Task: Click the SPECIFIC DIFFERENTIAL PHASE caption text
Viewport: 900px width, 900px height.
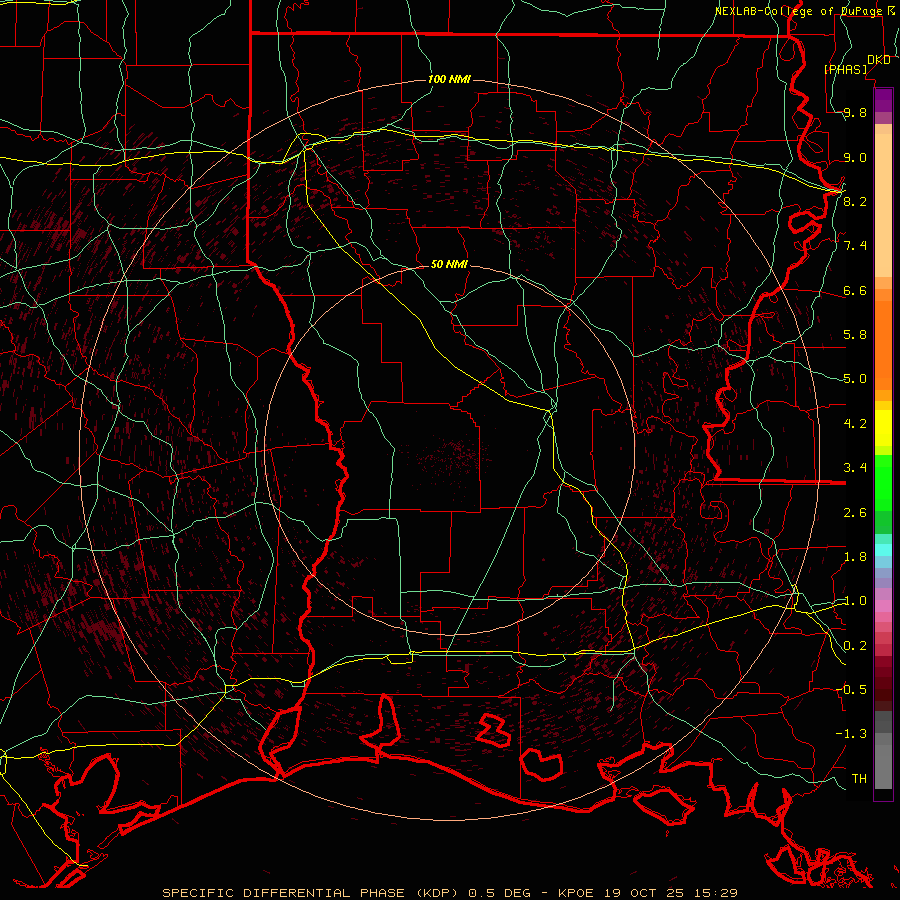Action: point(282,893)
